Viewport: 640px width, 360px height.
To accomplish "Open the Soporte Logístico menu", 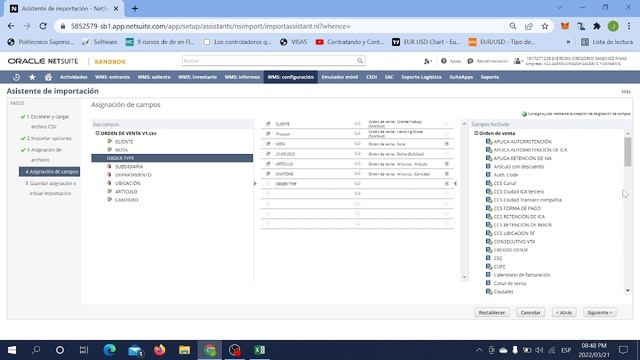I will coord(421,77).
